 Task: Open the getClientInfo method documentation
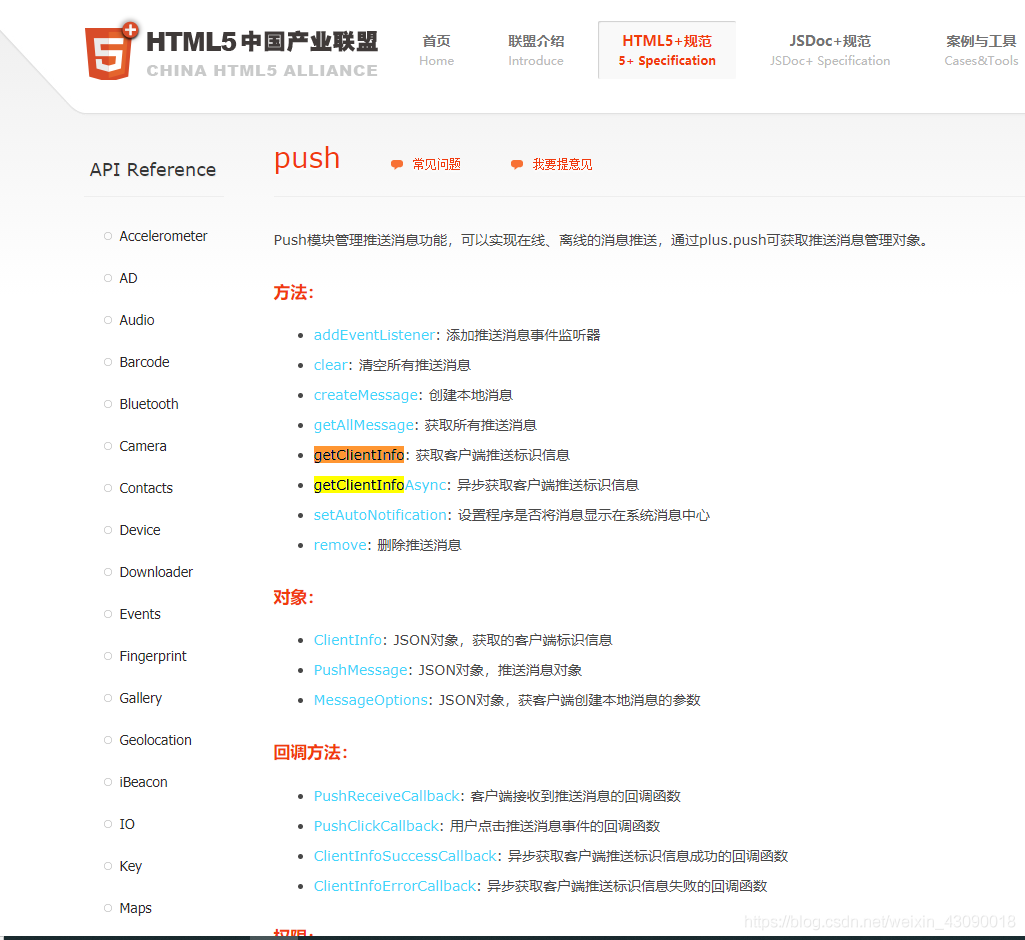click(x=358, y=454)
